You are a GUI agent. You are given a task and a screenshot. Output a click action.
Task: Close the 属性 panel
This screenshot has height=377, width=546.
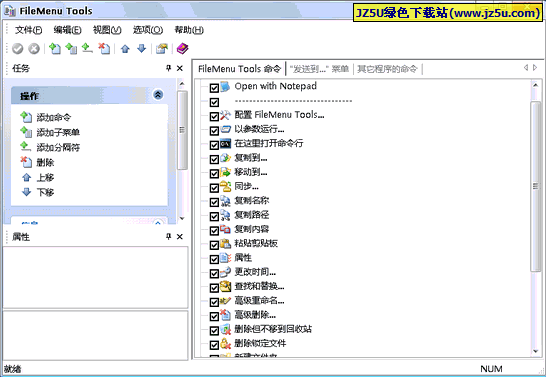pos(180,237)
